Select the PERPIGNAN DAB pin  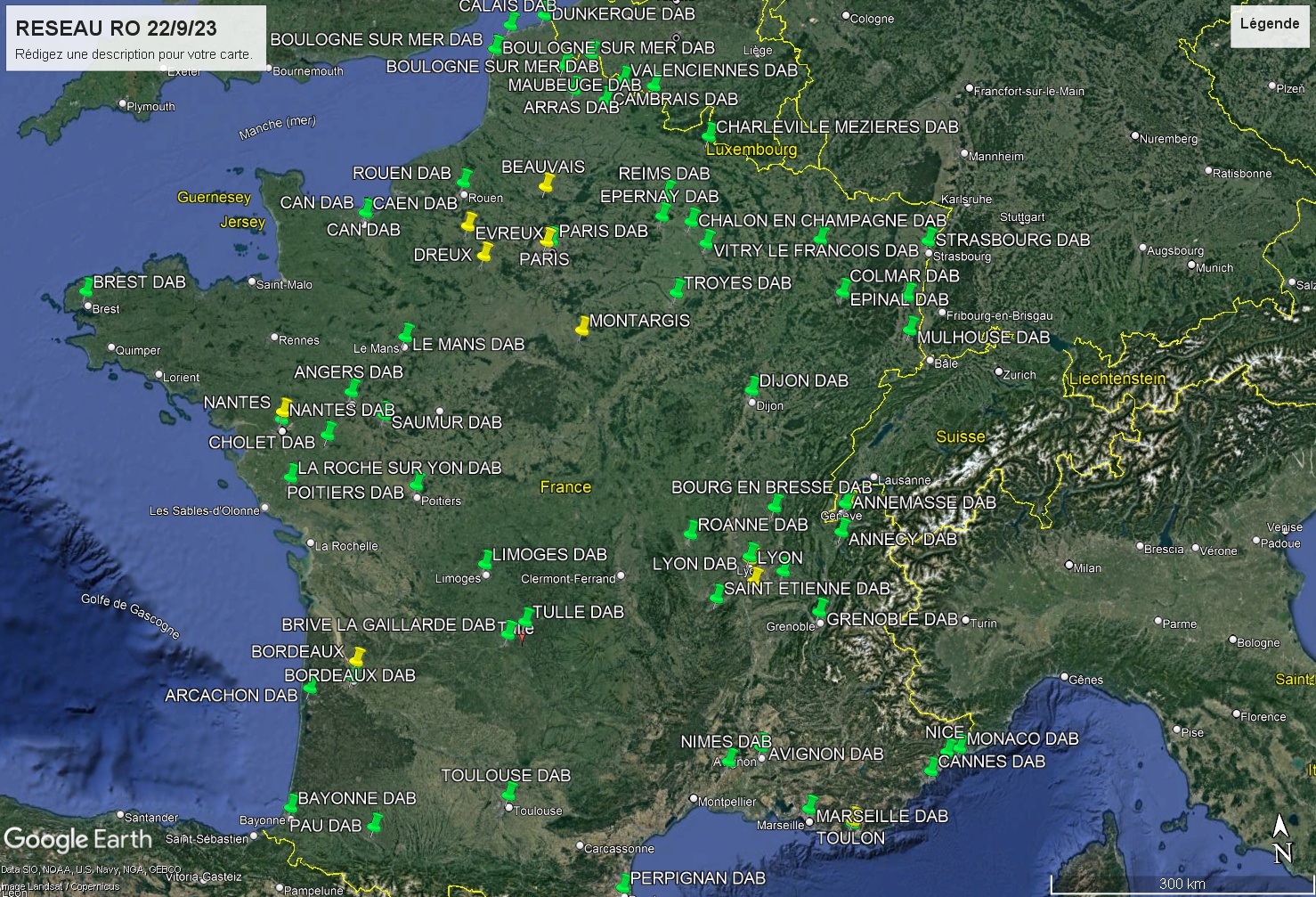pos(623,883)
